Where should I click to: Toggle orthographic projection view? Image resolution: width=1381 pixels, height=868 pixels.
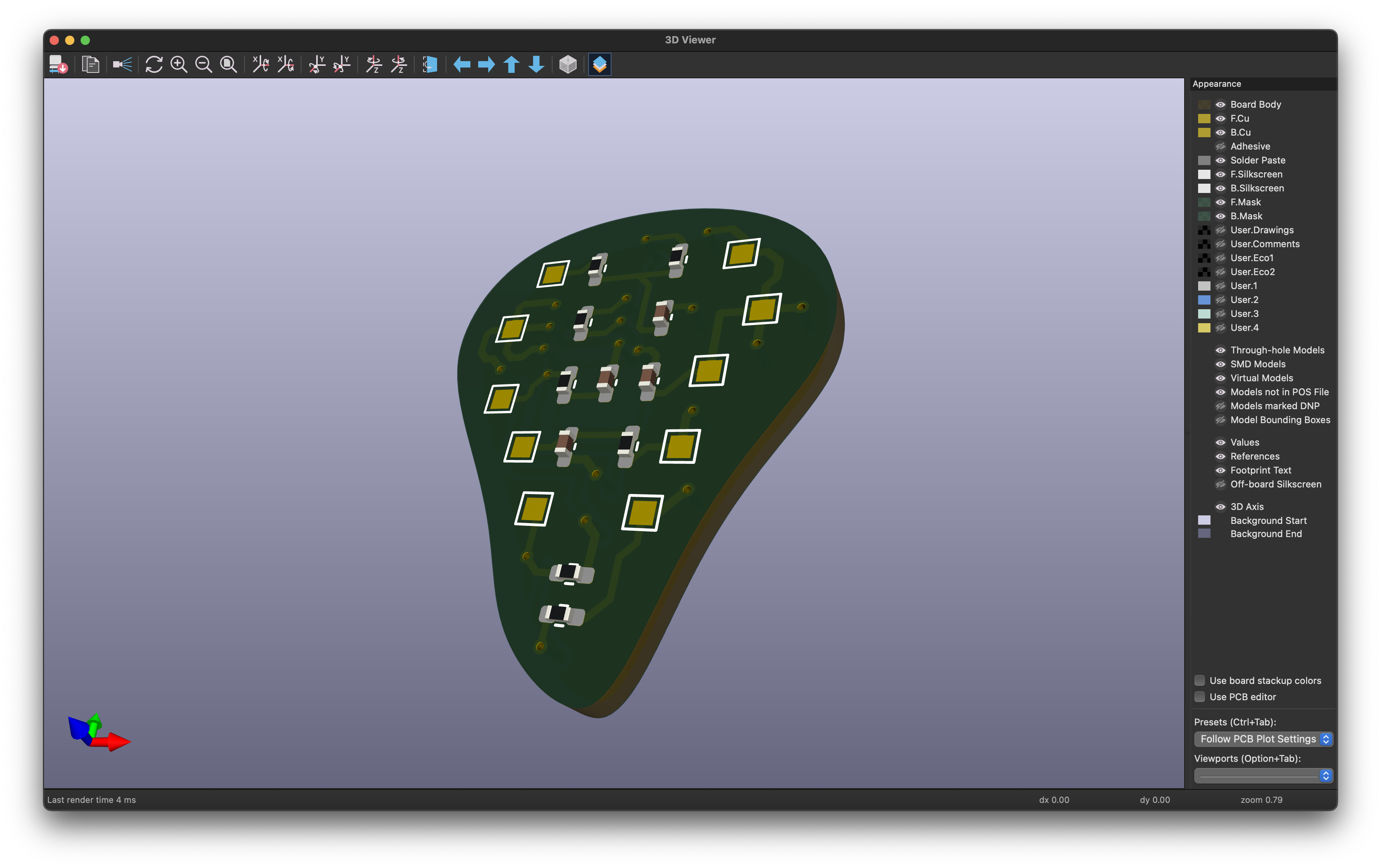point(567,65)
